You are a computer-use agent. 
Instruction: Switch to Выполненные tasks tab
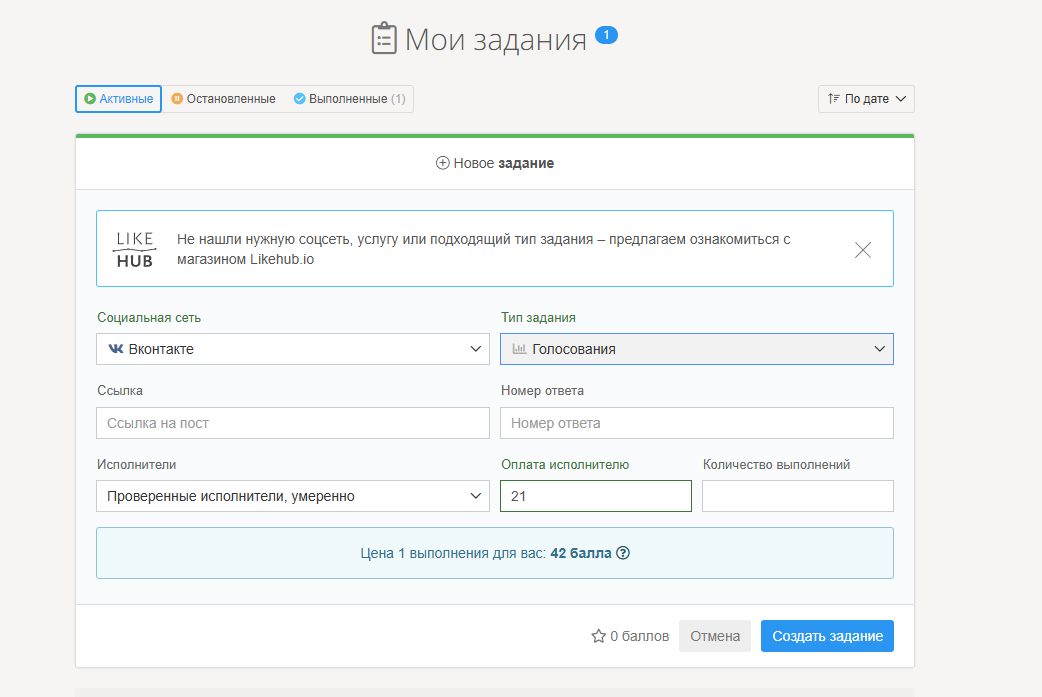point(349,99)
